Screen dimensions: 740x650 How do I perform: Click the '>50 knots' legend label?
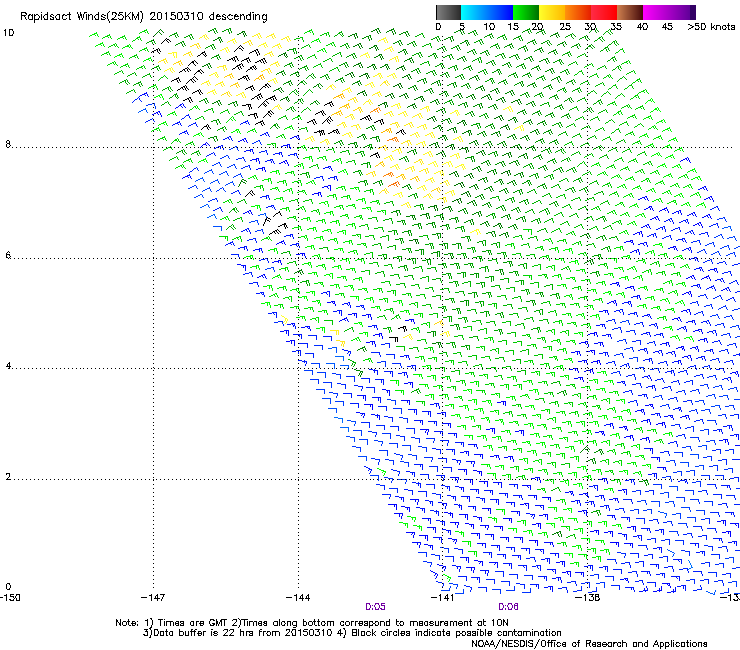[711, 27]
